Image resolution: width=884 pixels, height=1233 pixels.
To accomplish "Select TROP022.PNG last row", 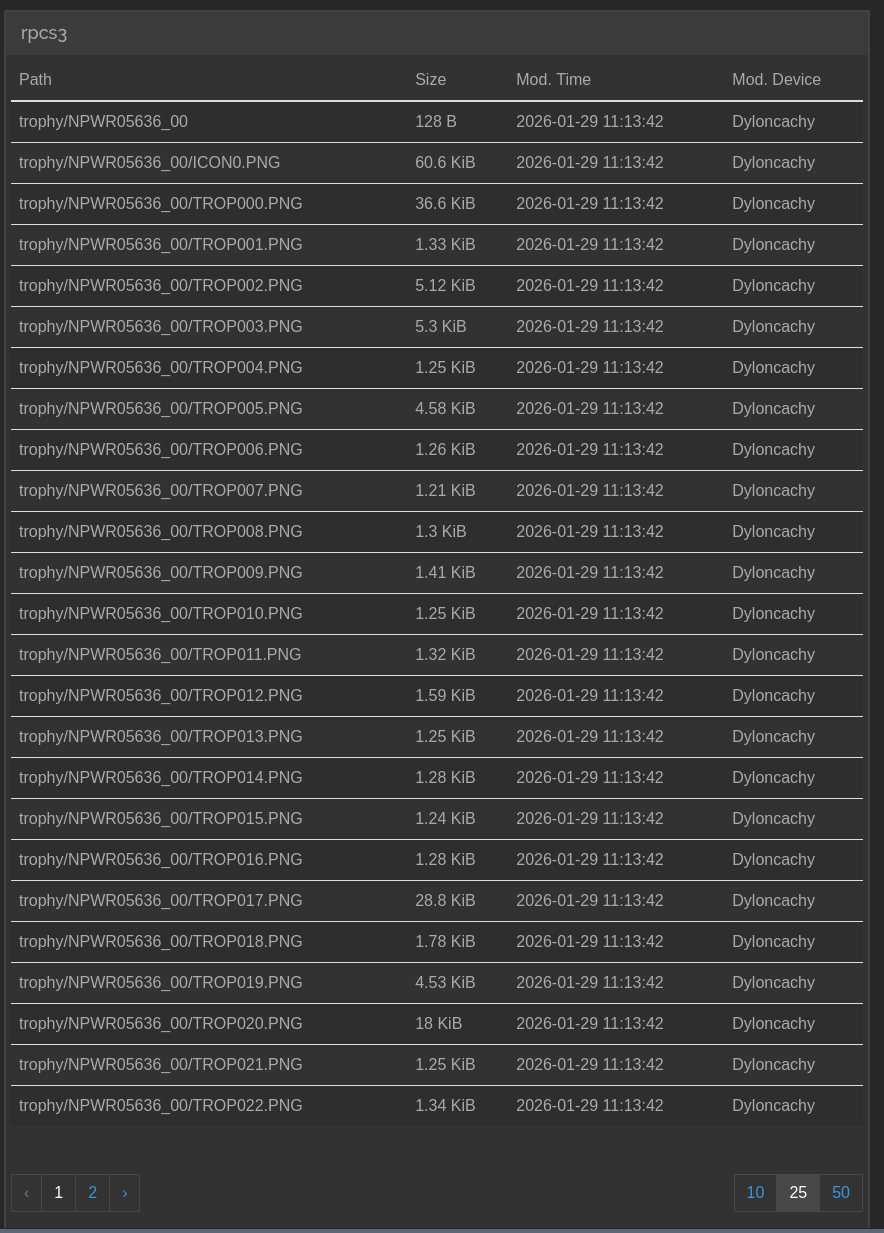I will [160, 1105].
